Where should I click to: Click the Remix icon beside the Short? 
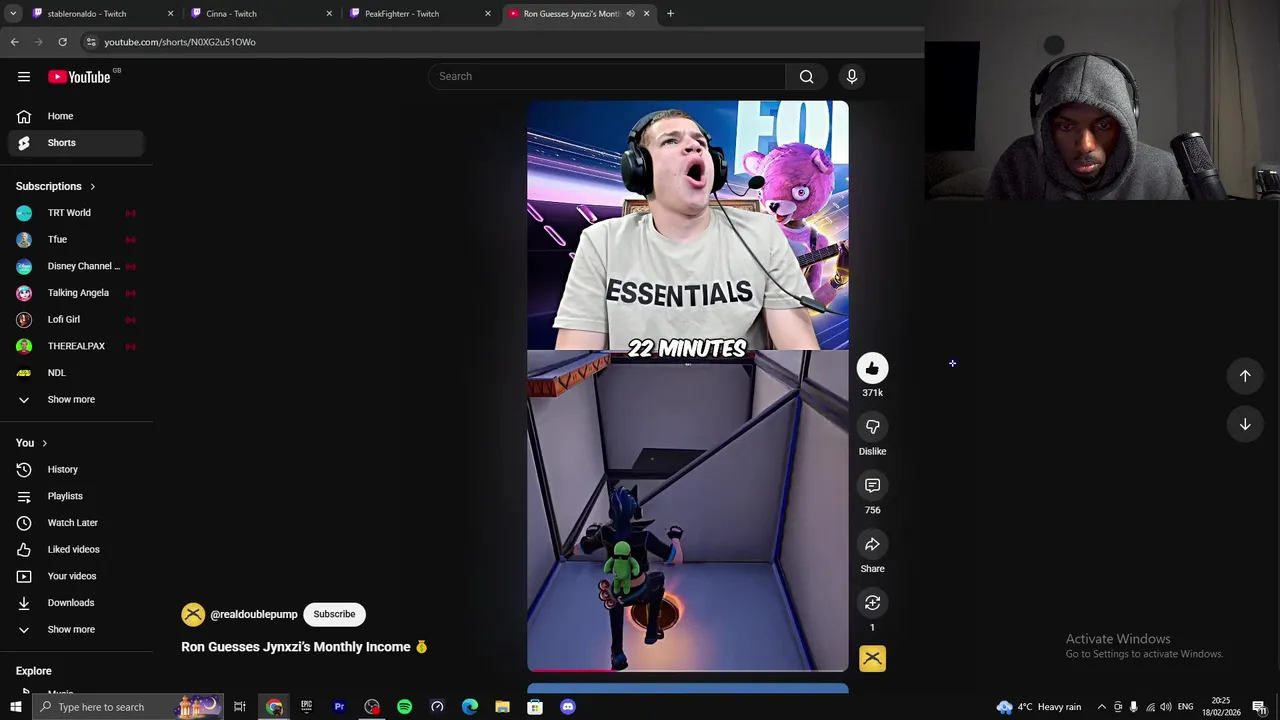coord(872,603)
